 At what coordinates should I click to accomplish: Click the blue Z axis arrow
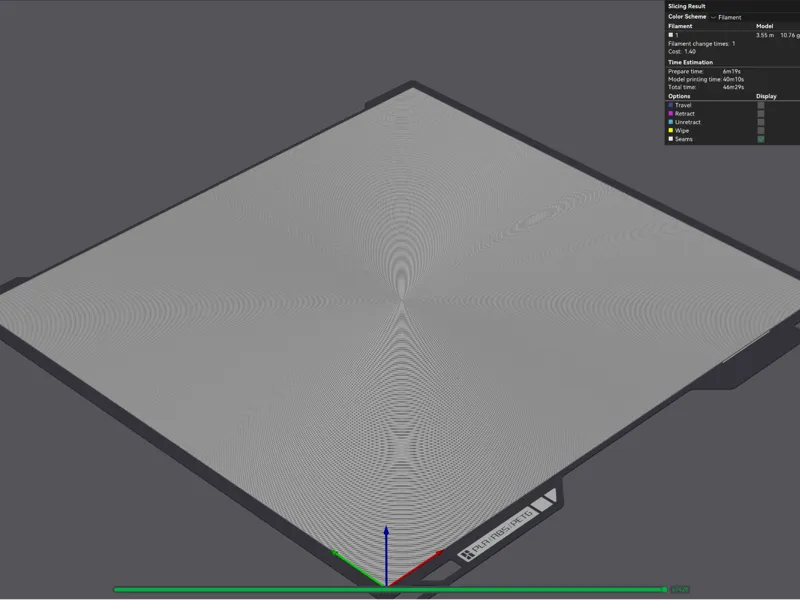tap(386, 556)
